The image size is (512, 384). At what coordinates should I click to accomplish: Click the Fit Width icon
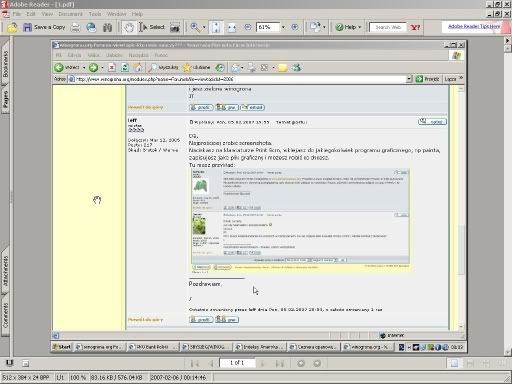232,27
